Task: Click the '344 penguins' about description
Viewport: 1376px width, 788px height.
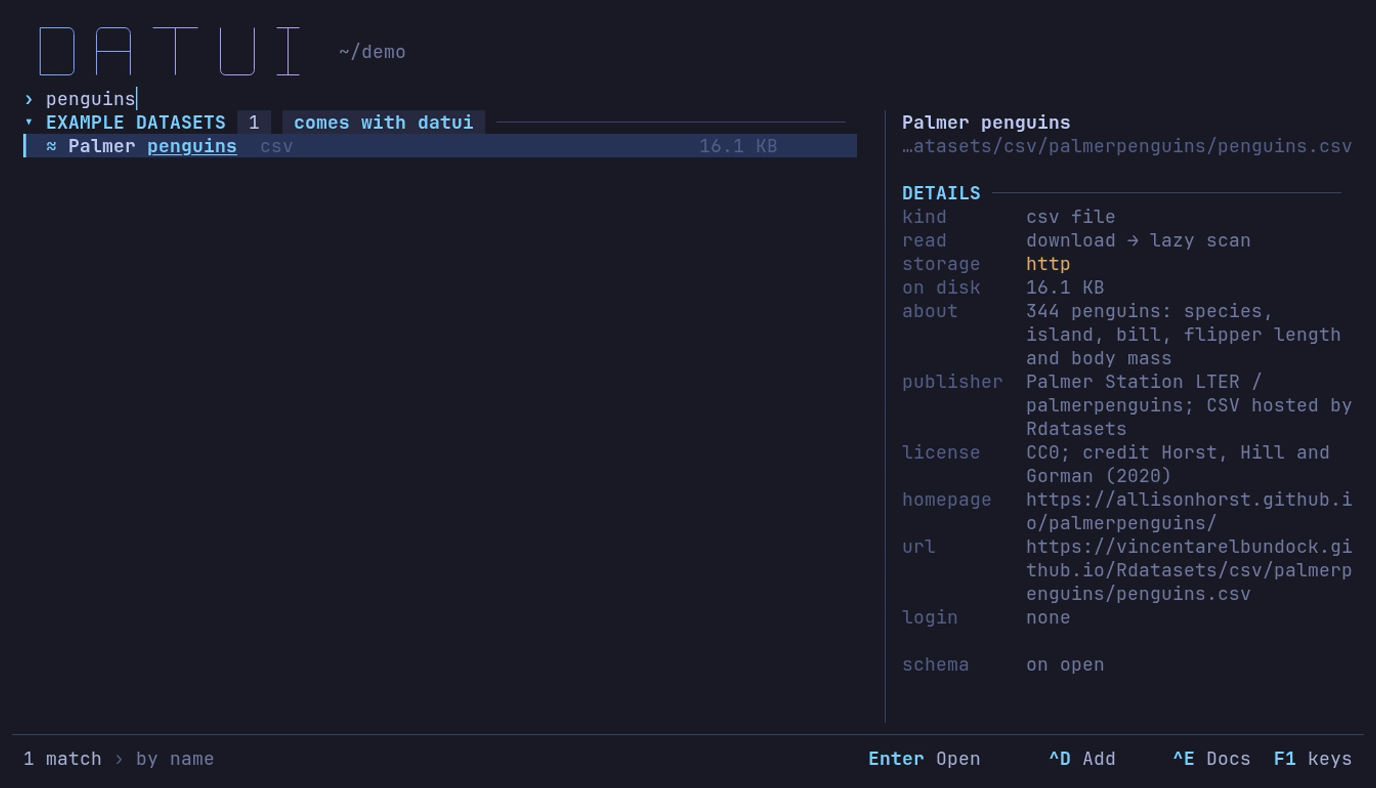Action: click(x=1183, y=335)
